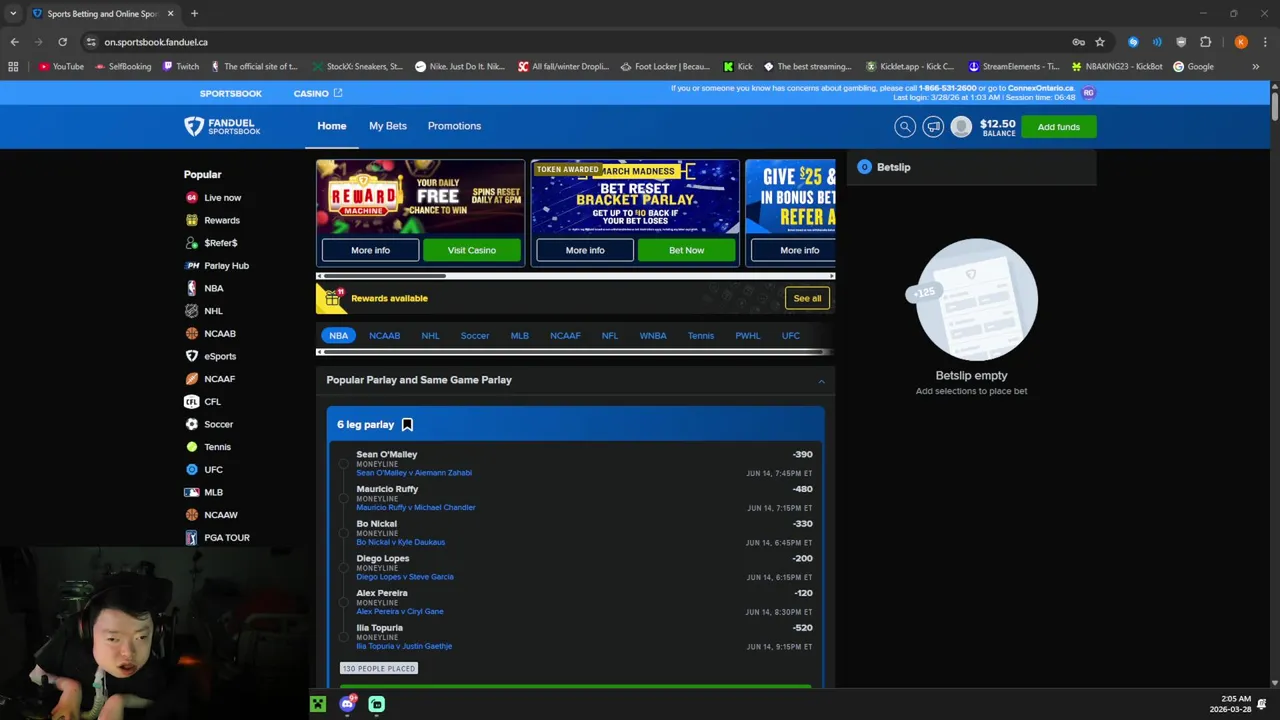Switch to the SPORTSBOOK top tab
Image resolution: width=1280 pixels, height=720 pixels.
point(231,93)
